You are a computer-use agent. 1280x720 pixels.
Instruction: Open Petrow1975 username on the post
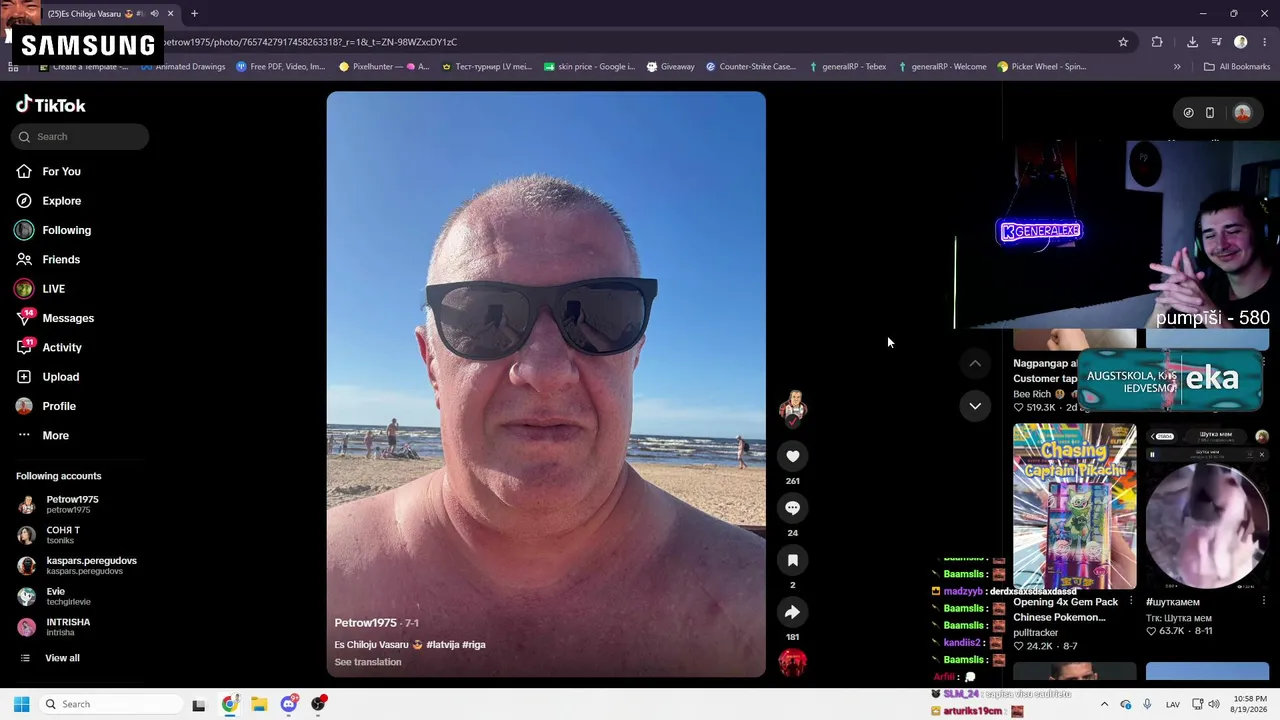[x=365, y=623]
